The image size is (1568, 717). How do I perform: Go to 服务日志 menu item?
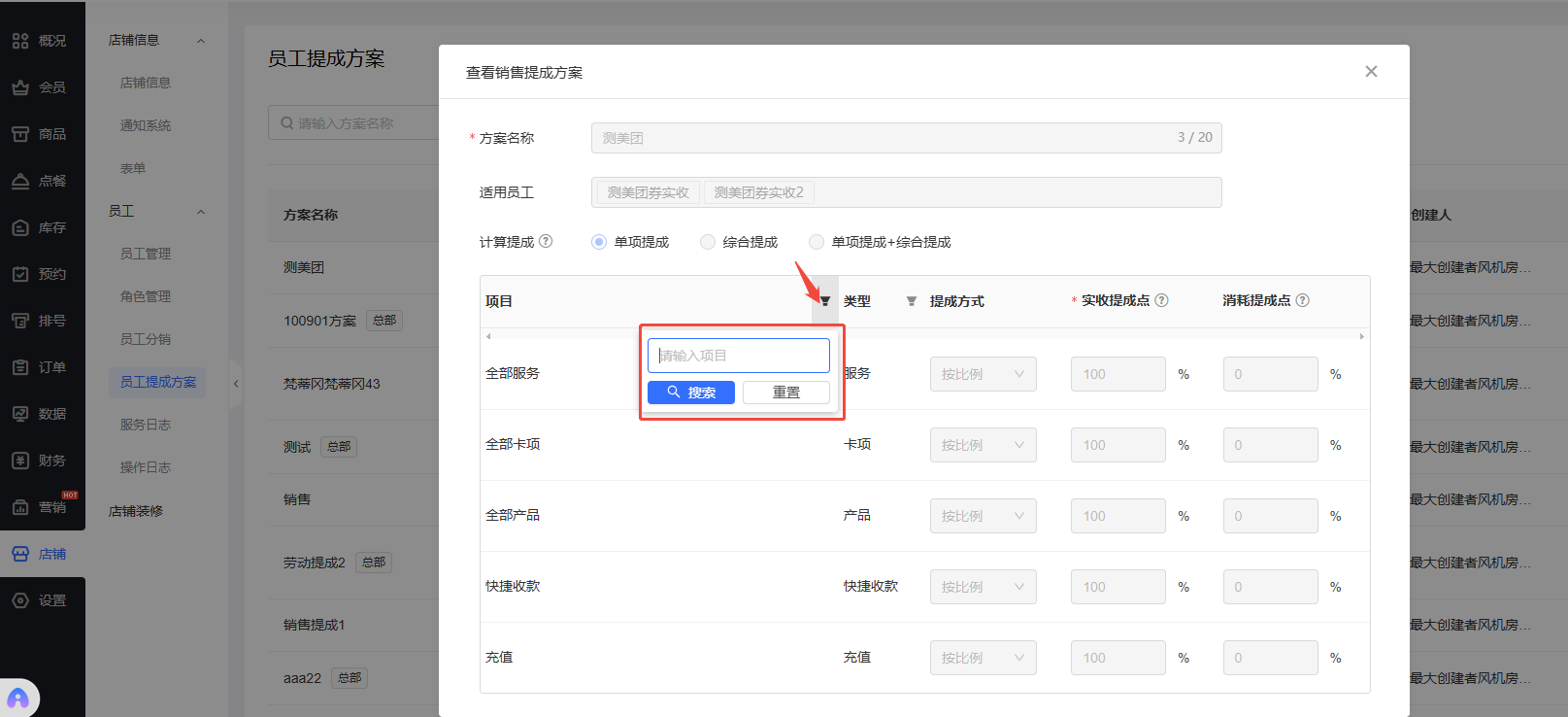(x=146, y=425)
